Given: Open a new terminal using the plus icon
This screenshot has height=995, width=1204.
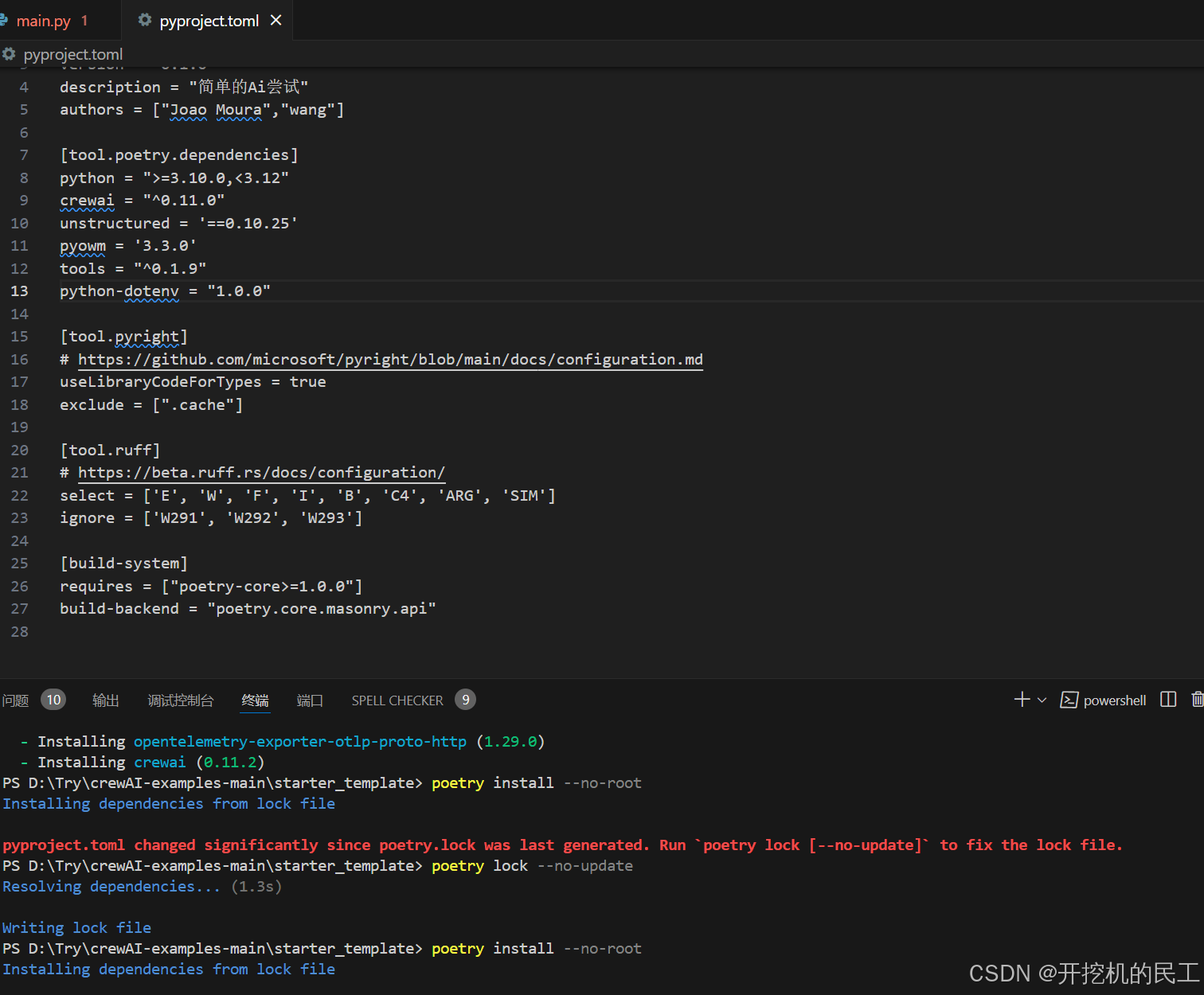Looking at the screenshot, I should 1021,699.
